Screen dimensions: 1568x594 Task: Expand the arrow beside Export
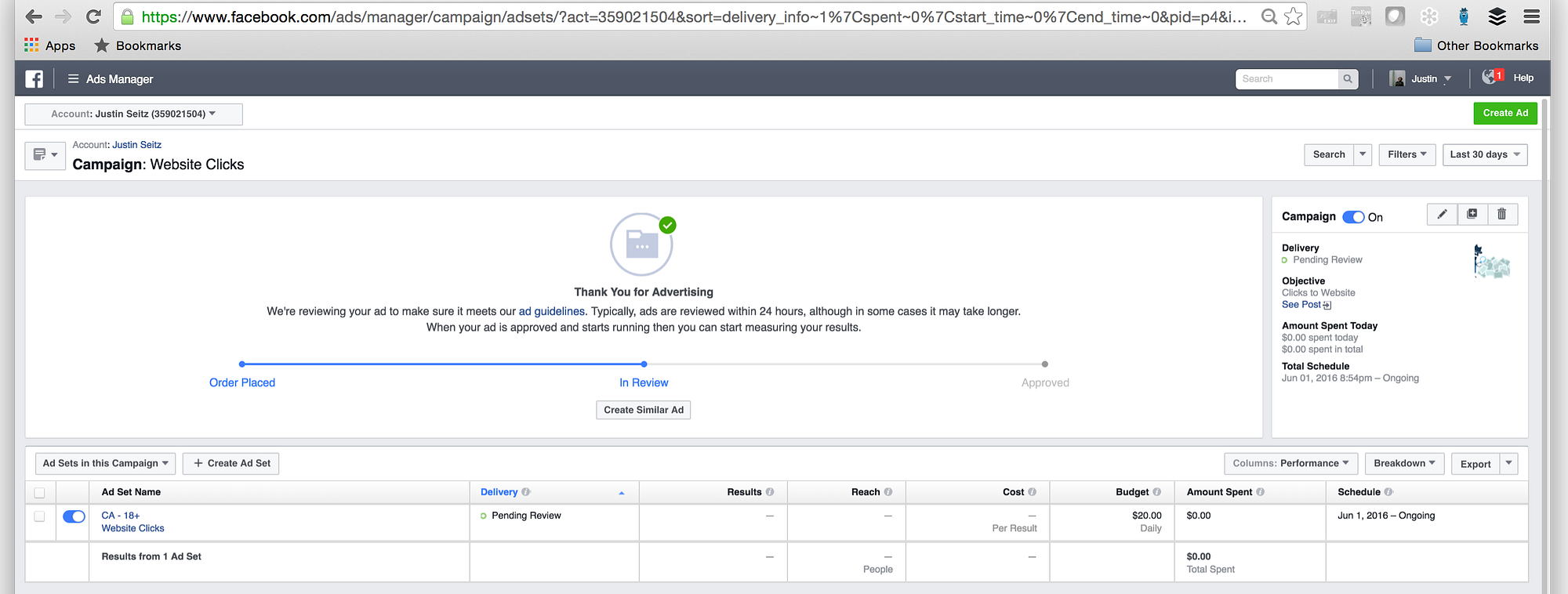pyautogui.click(x=1508, y=463)
